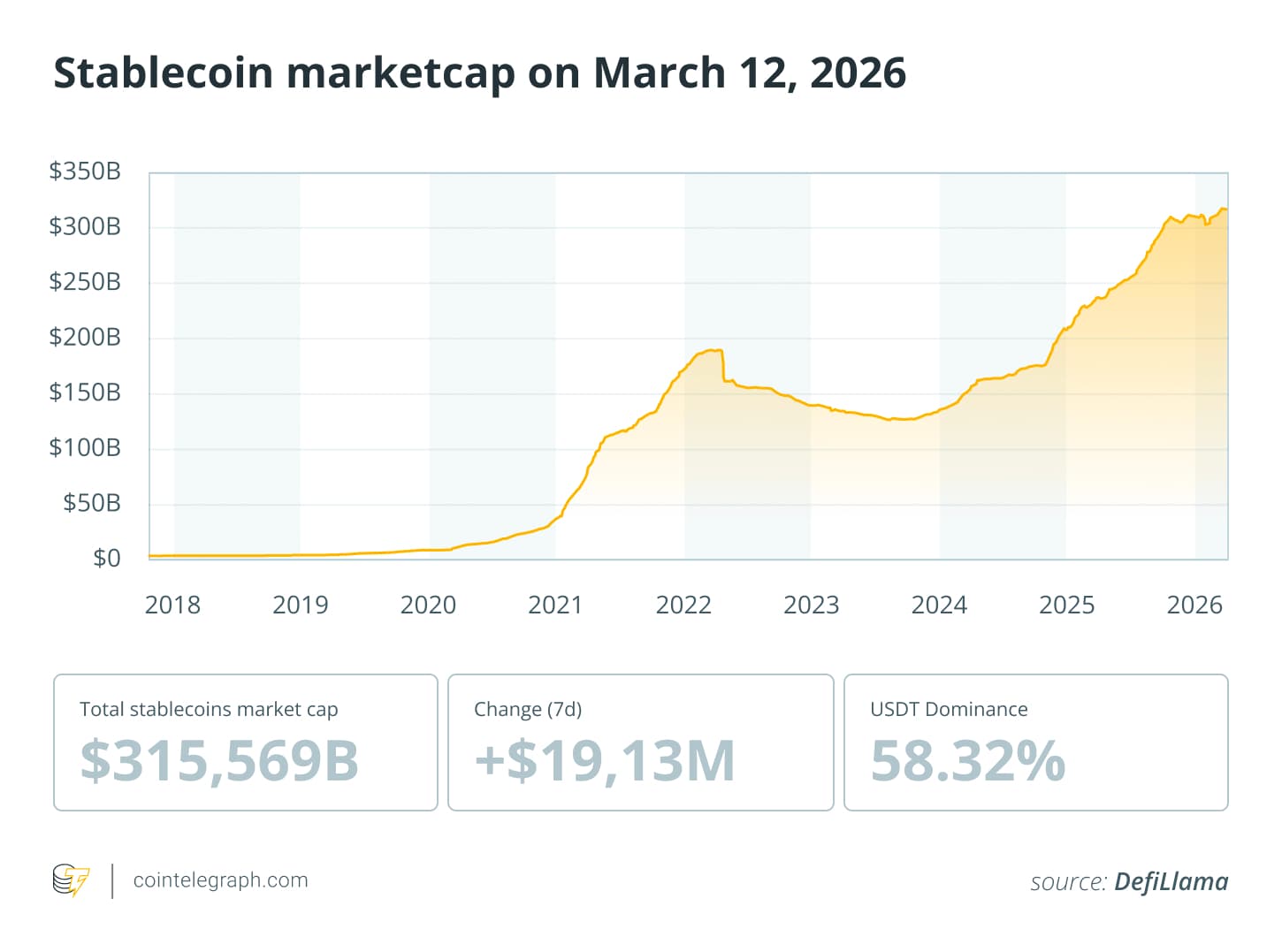The height and width of the screenshot is (952, 1282).
Task: Click the DefiLlama source credit
Action: point(1128,881)
